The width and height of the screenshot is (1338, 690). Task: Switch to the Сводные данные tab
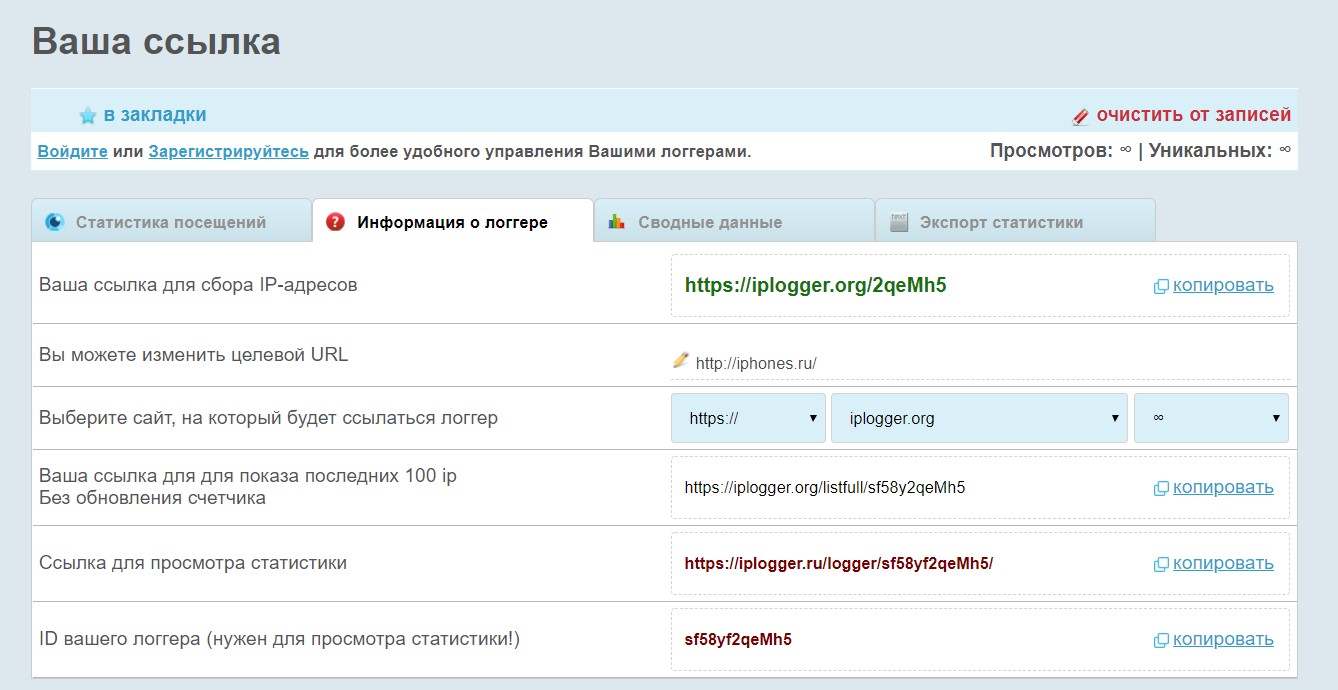734,221
